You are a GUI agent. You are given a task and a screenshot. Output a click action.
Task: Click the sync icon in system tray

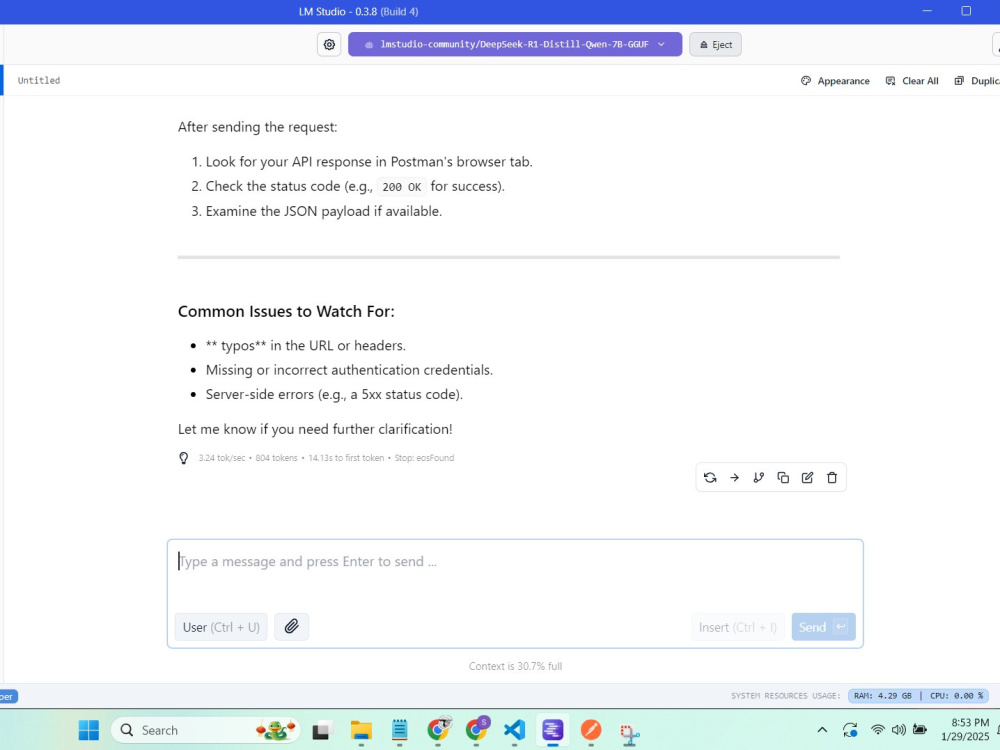point(850,730)
